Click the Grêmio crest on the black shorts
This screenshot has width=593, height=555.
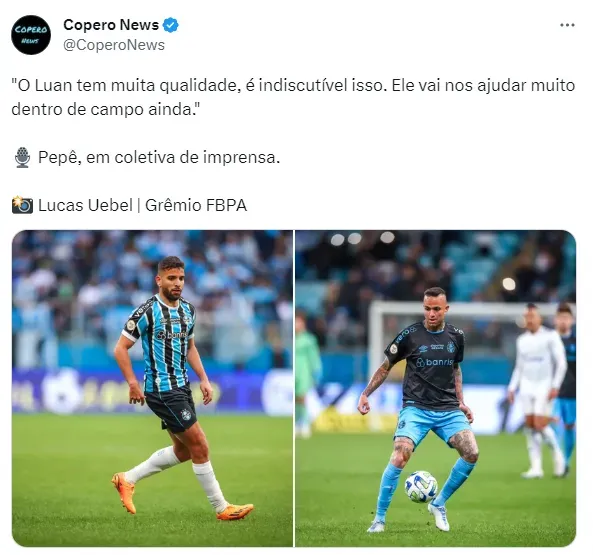186,415
